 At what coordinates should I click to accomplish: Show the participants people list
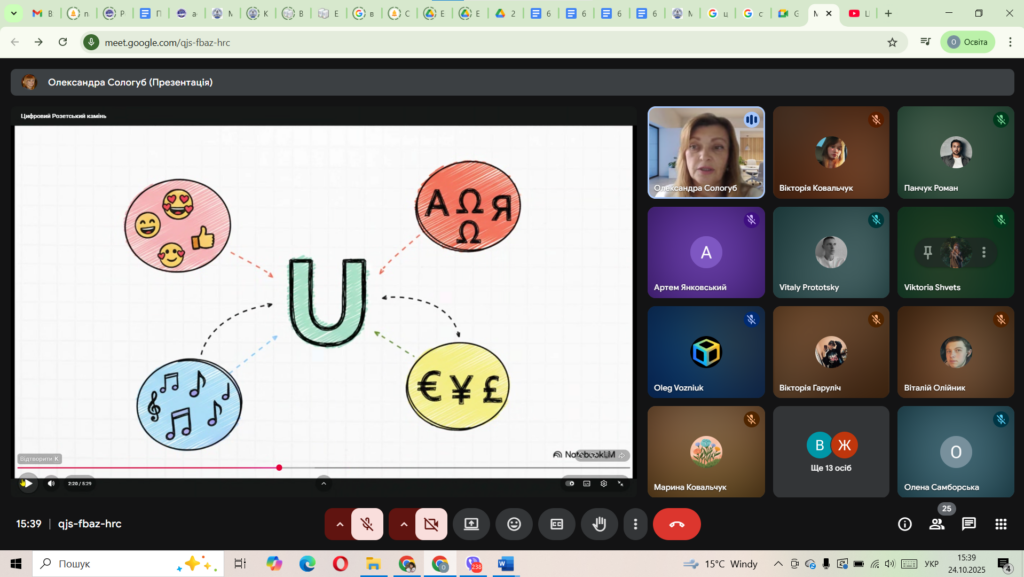click(937, 524)
